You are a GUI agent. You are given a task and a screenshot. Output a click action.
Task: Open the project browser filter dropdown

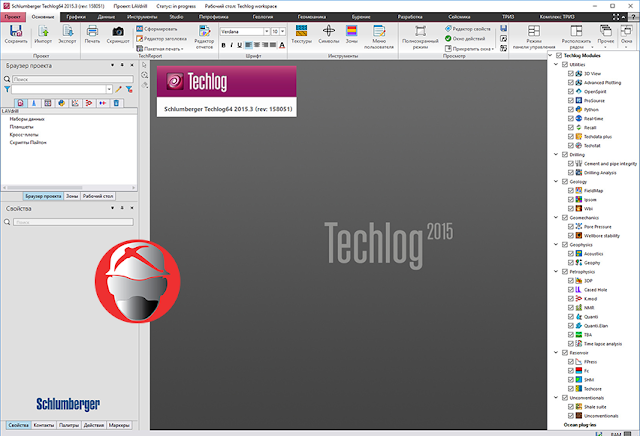[109, 89]
